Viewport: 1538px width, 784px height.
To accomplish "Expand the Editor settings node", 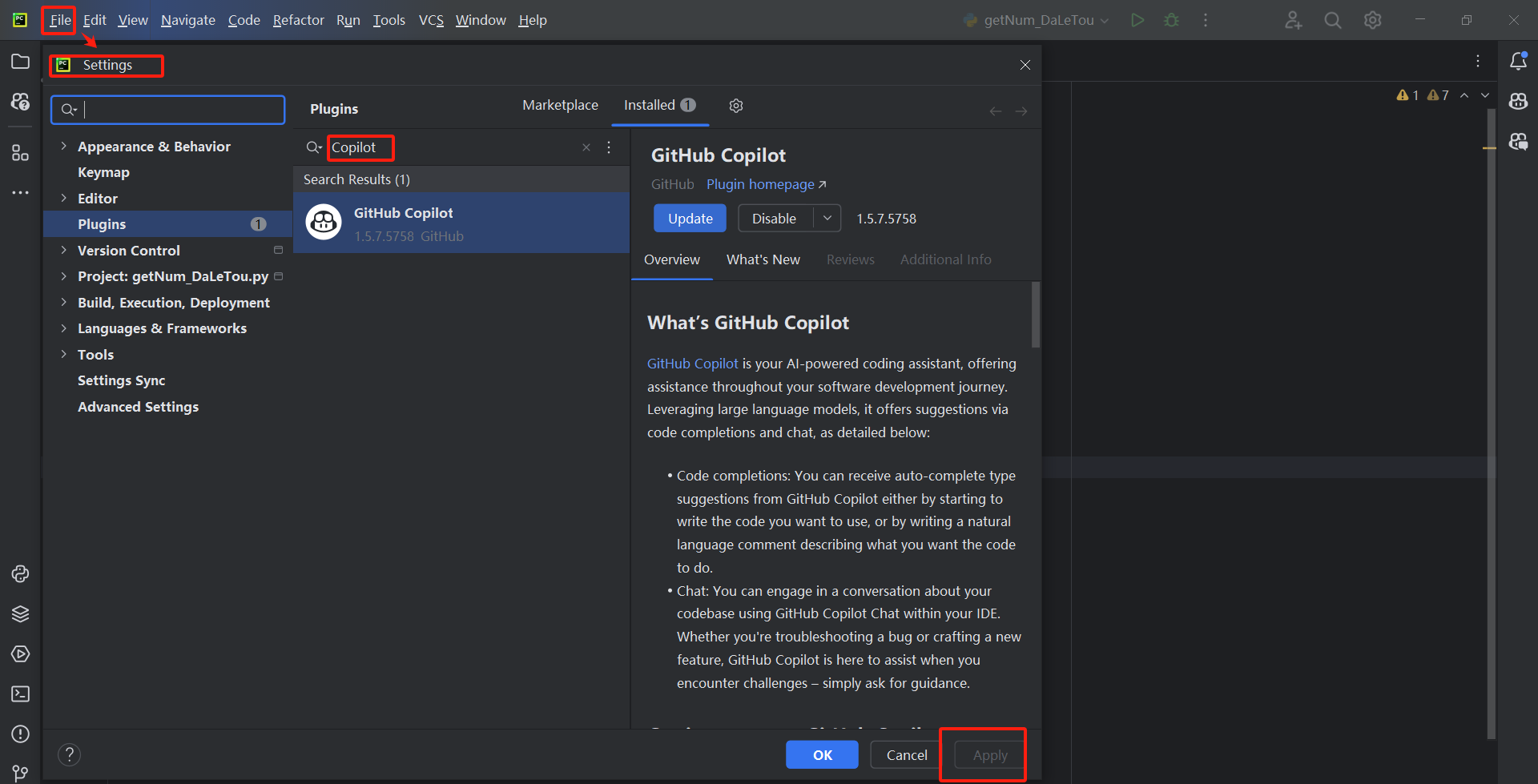I will coord(64,199).
